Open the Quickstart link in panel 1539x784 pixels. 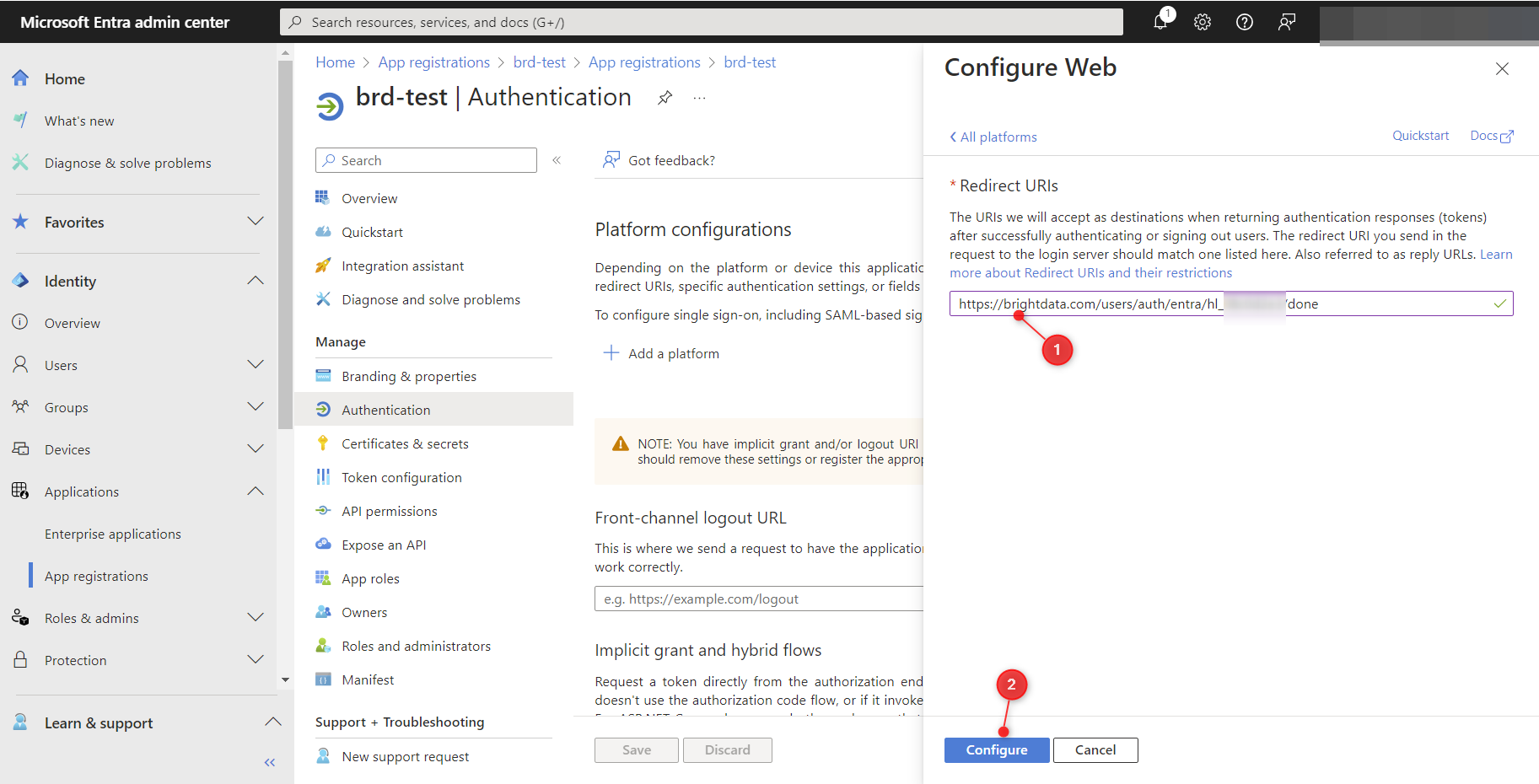click(1420, 136)
